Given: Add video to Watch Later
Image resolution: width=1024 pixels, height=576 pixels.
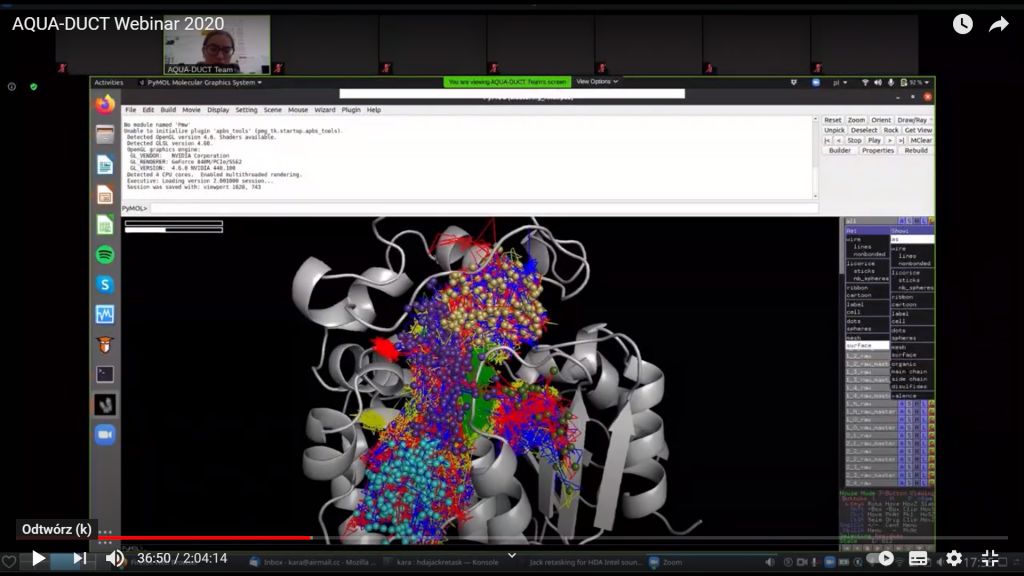Looking at the screenshot, I should tap(963, 24).
